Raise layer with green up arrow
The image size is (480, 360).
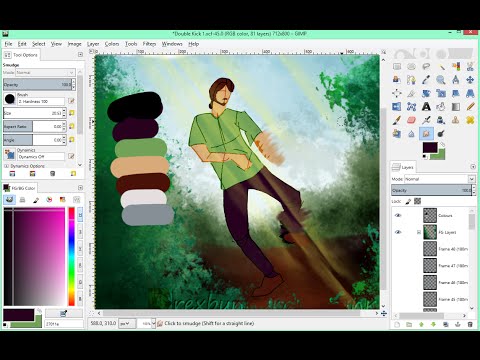(421, 324)
